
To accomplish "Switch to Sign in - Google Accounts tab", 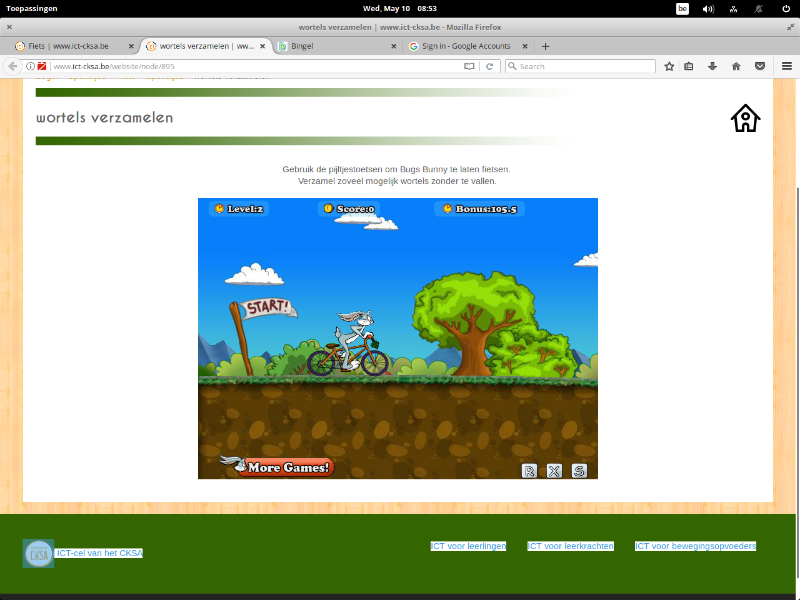I will (x=466, y=46).
